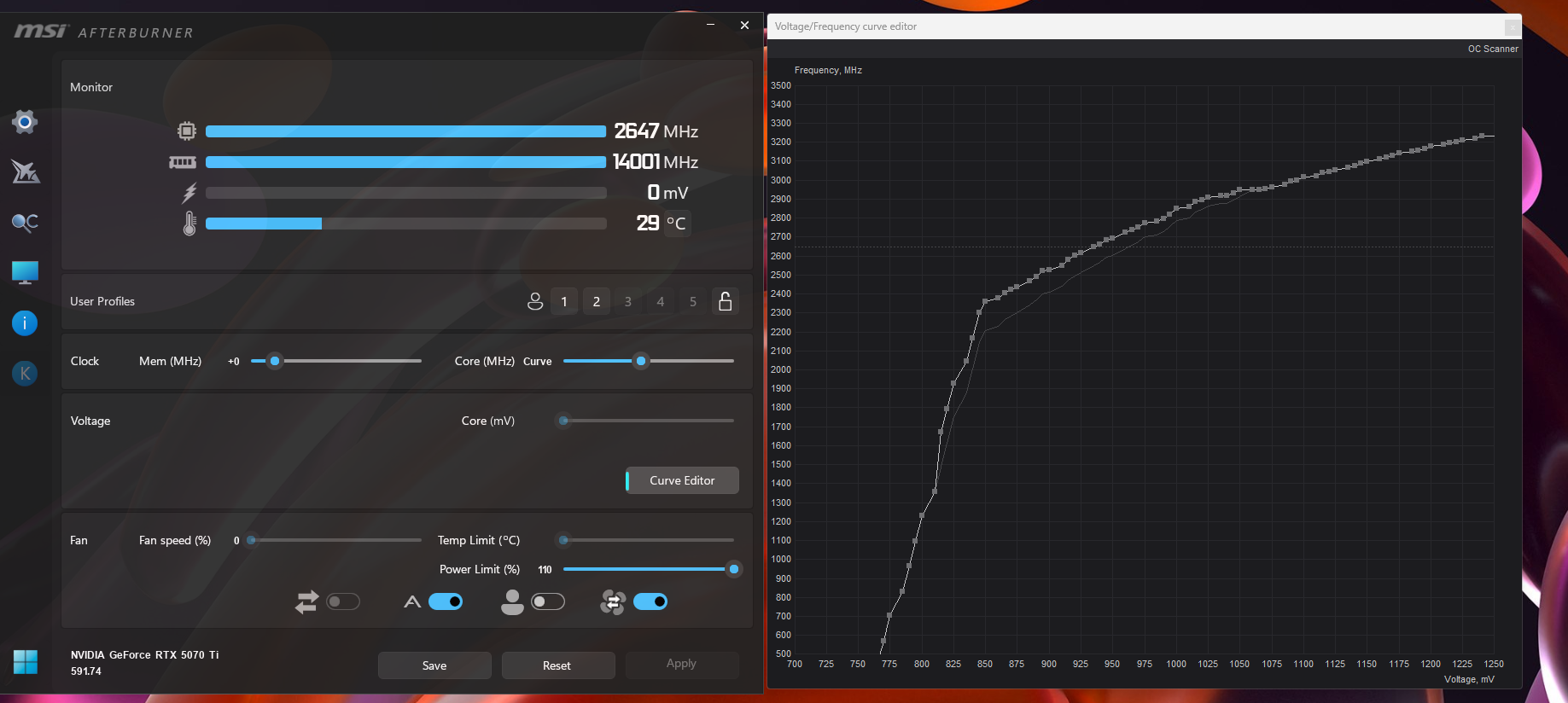Load user profile 1
The image size is (1568, 703).
click(x=564, y=301)
